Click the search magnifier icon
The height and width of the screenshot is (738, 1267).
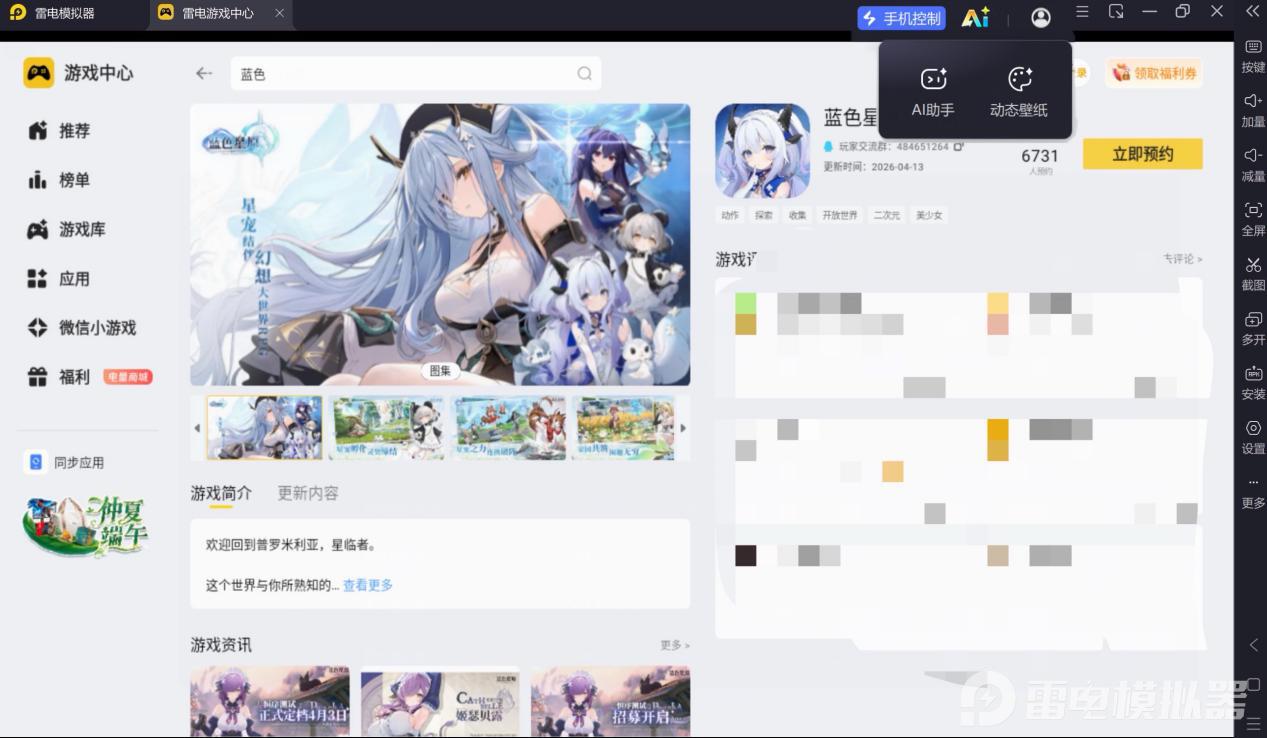584,73
